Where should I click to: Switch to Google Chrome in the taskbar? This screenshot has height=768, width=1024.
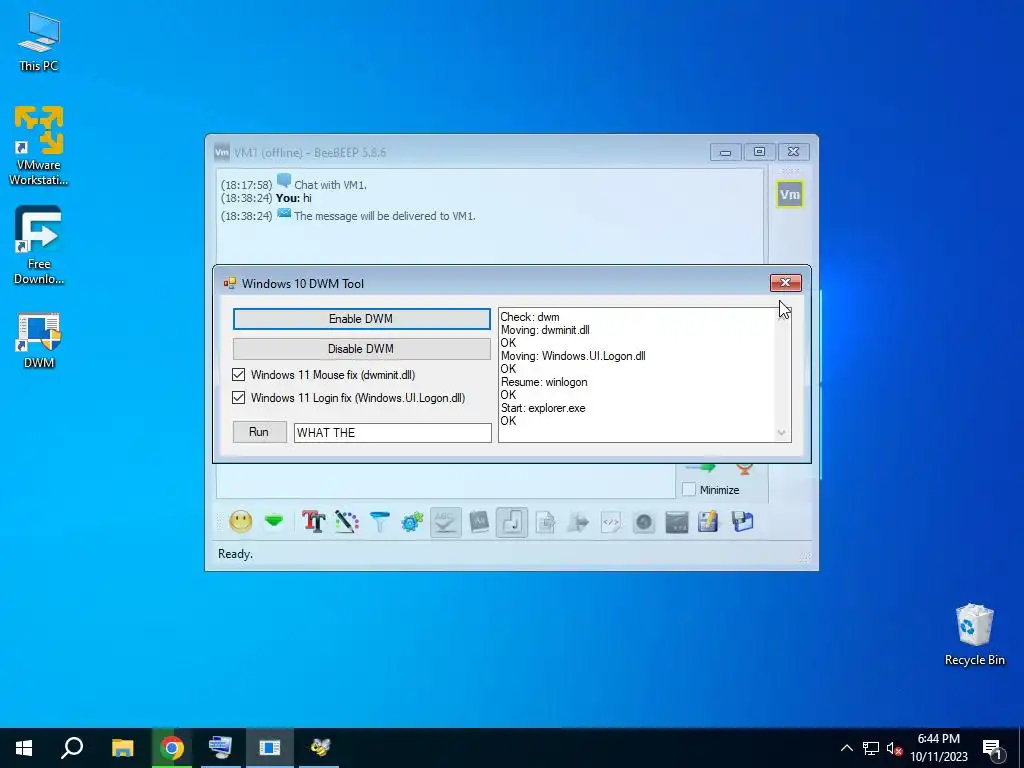(x=172, y=748)
